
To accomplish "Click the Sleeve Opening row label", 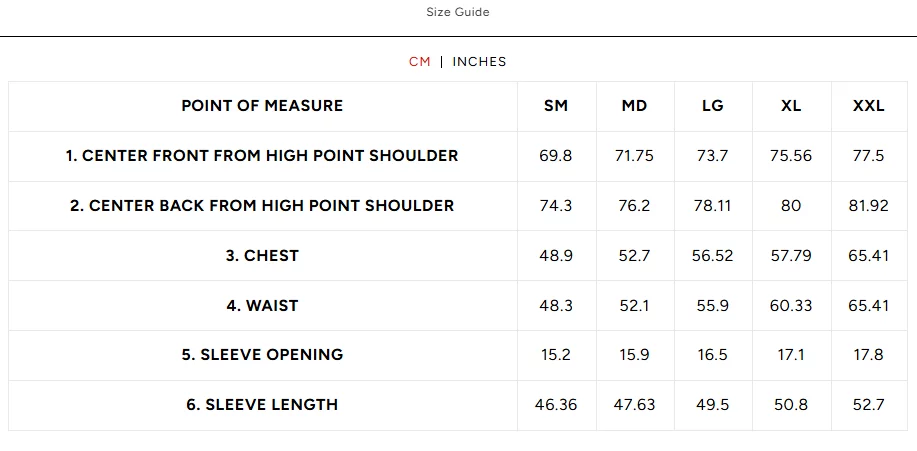I will click(262, 355).
